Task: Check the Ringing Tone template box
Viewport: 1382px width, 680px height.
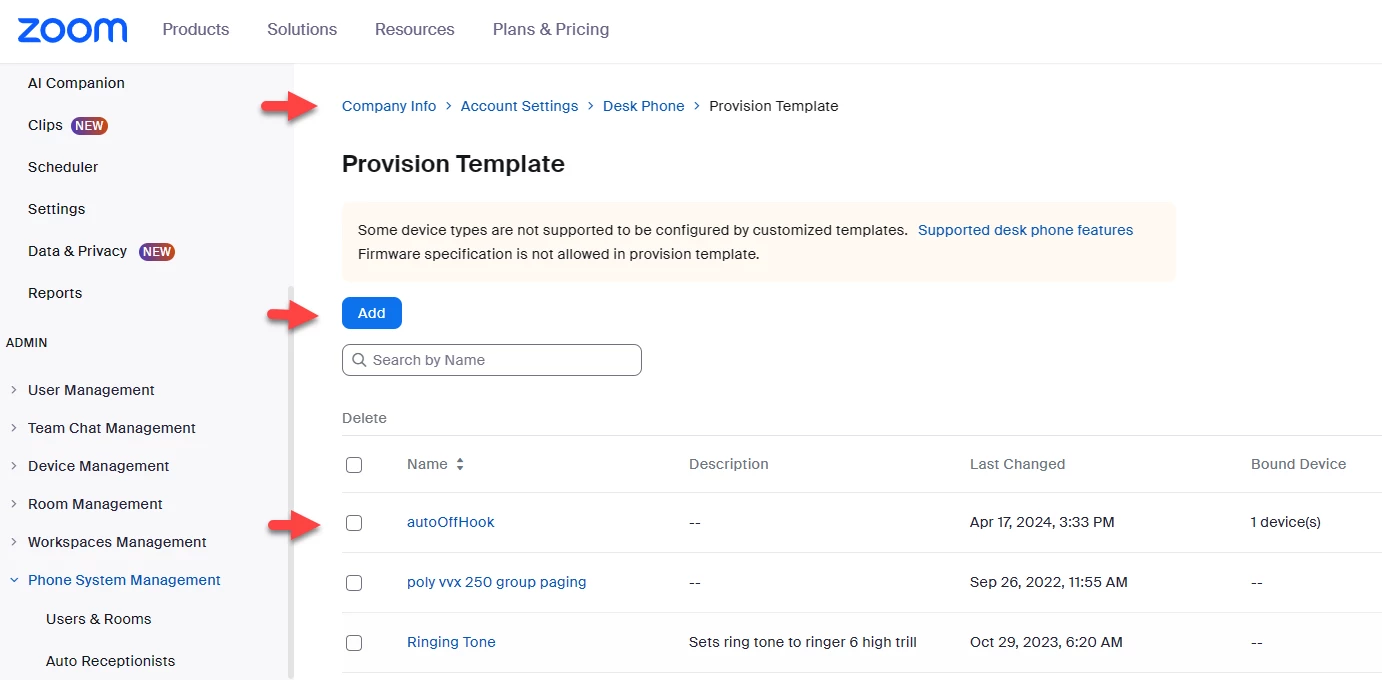Action: tap(354, 643)
